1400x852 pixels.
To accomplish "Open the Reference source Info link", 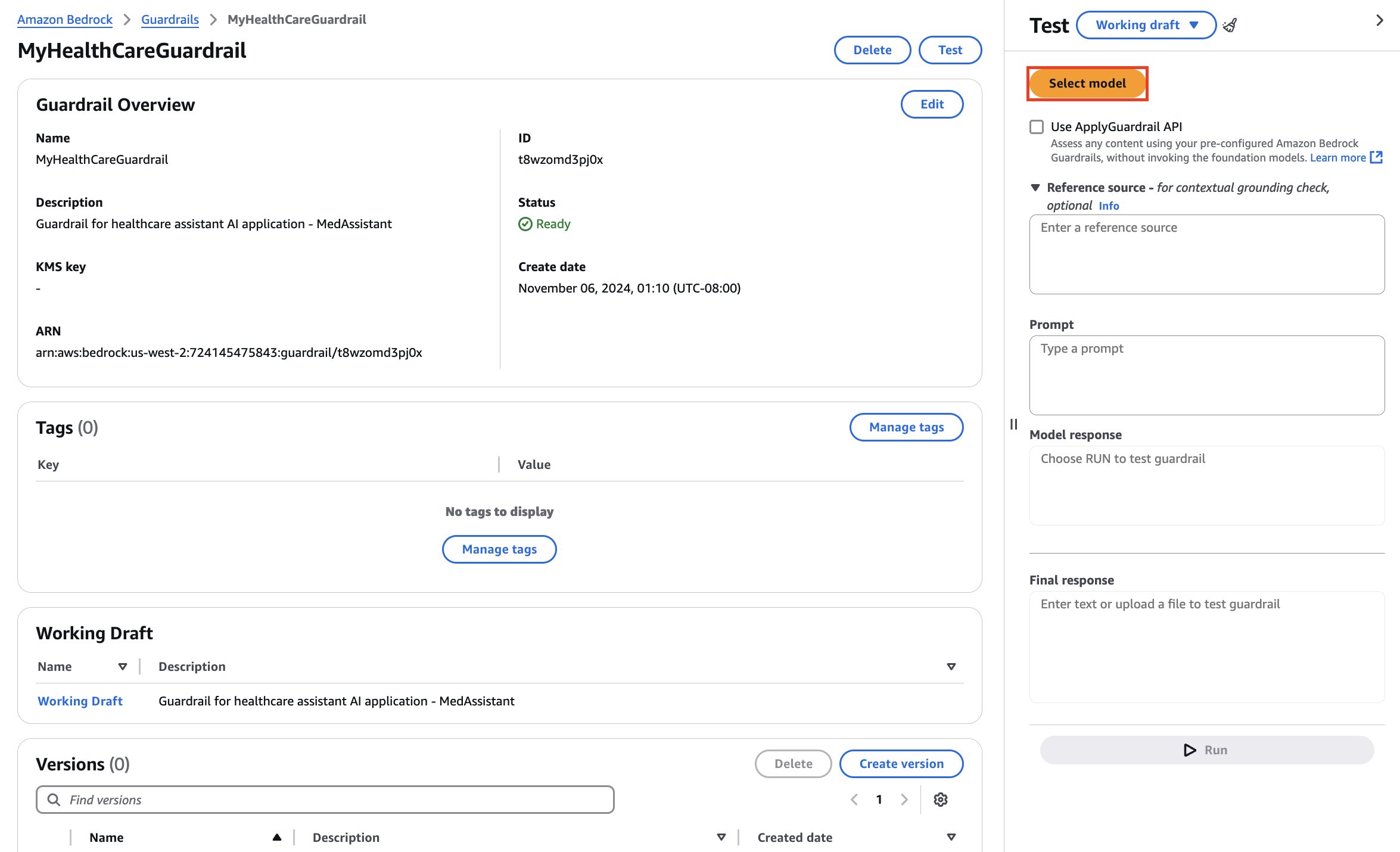I will 1109,206.
